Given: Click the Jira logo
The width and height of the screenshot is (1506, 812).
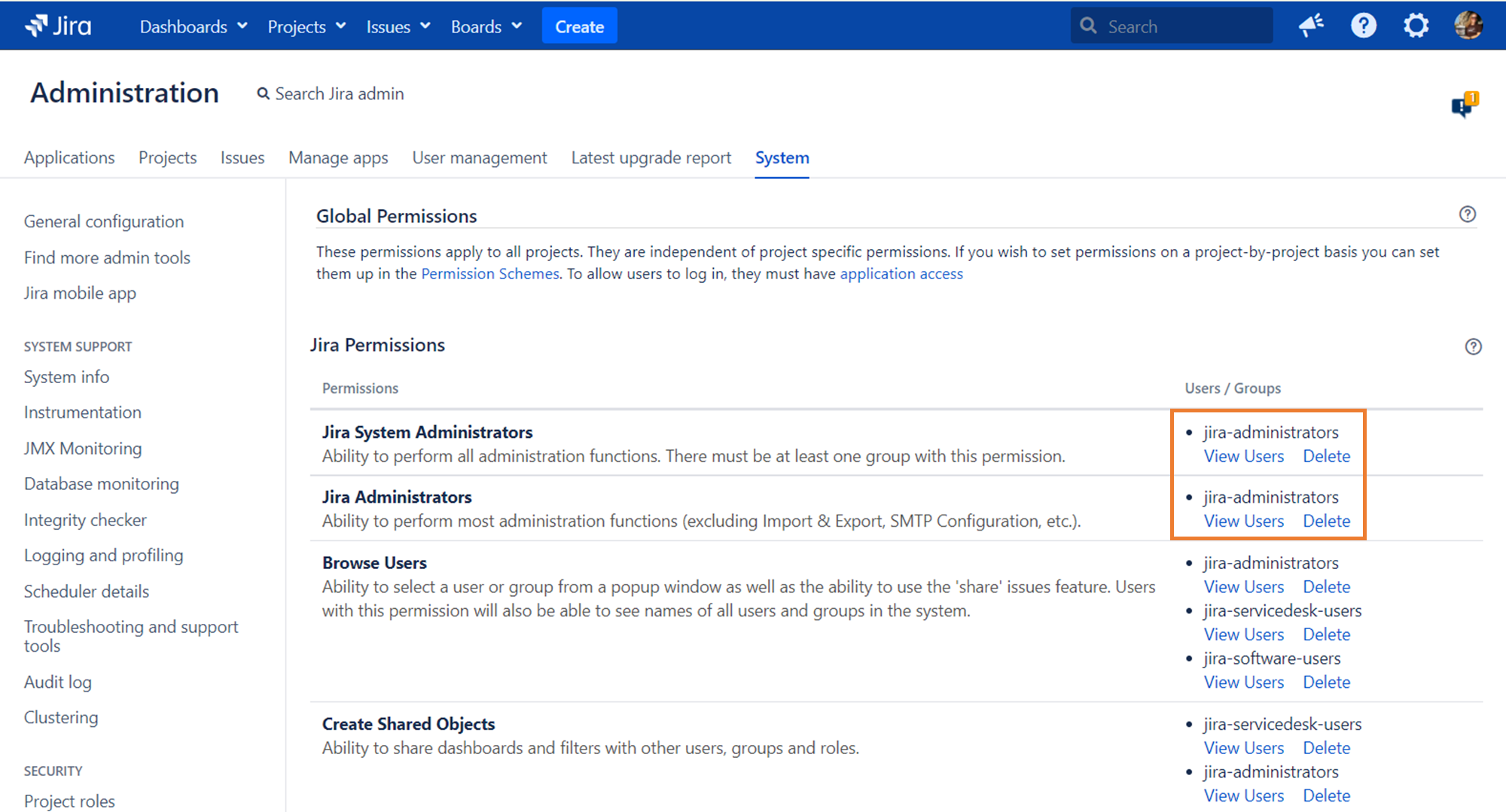Looking at the screenshot, I should (57, 25).
